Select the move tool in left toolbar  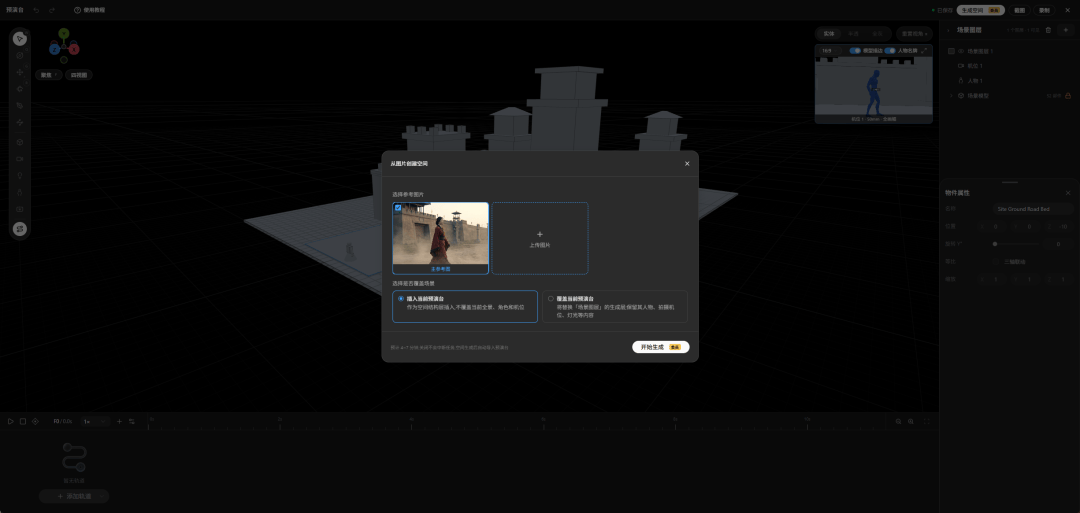click(20, 72)
